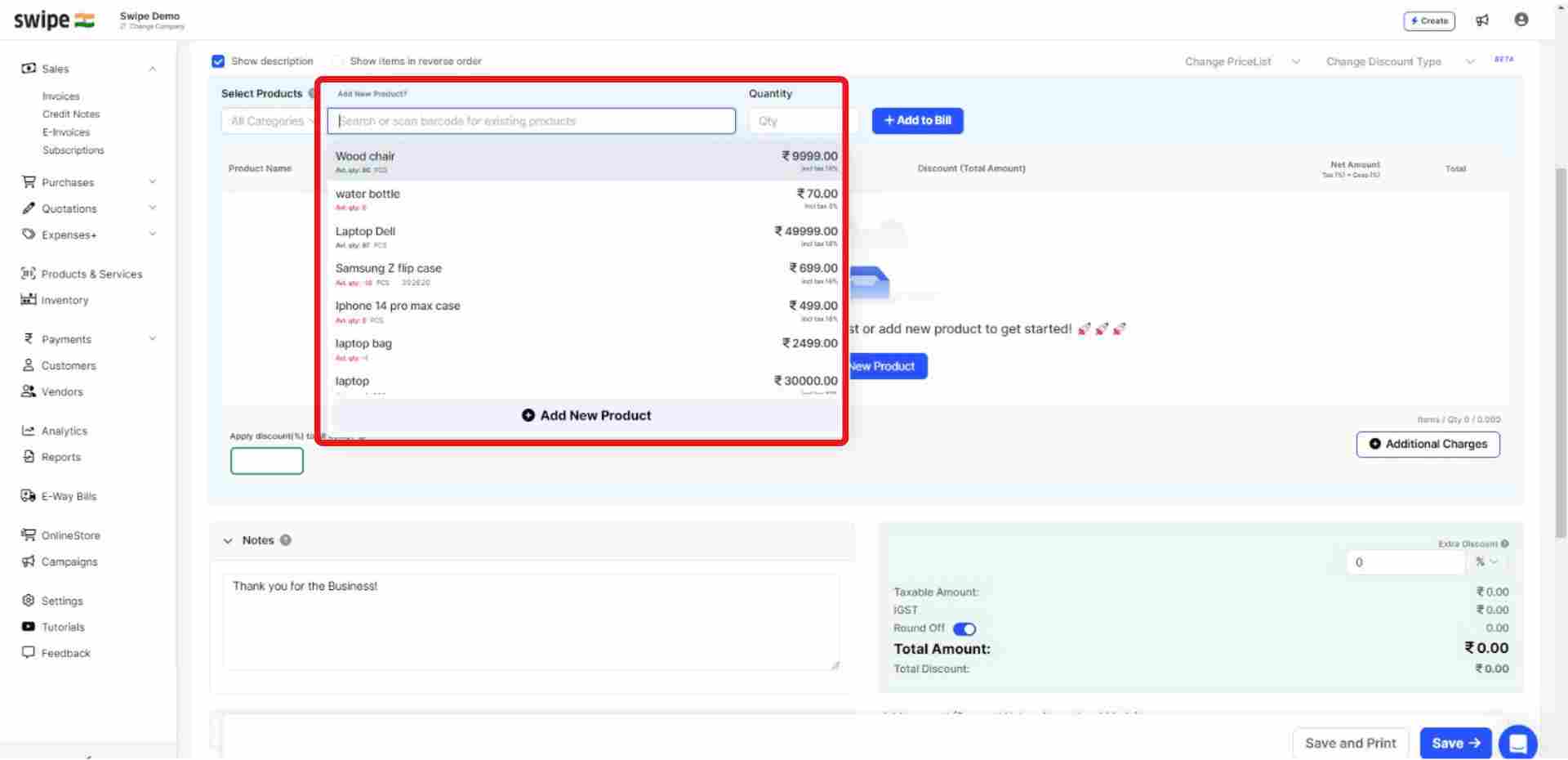This screenshot has height=760, width=1568.
Task: Click the page vertical scrollbar
Action: 1561,351
